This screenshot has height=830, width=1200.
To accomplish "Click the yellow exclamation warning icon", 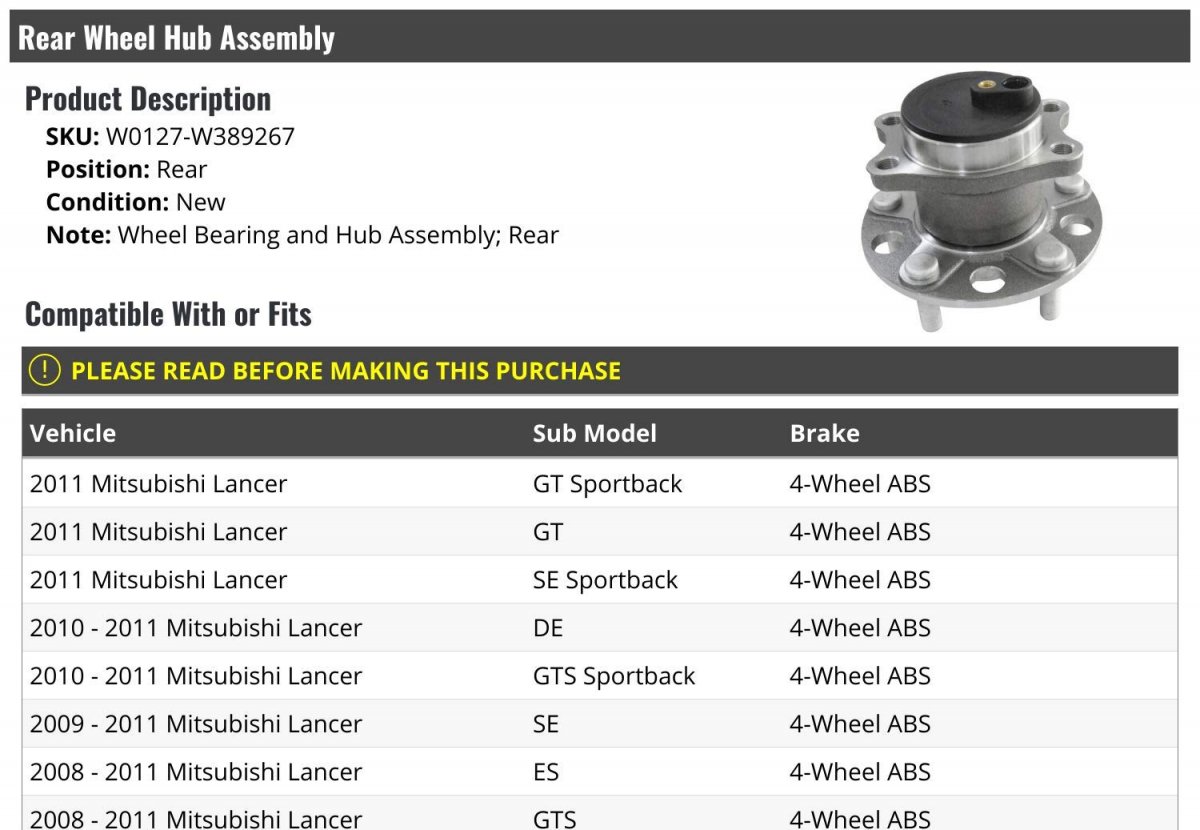I will 45,370.
